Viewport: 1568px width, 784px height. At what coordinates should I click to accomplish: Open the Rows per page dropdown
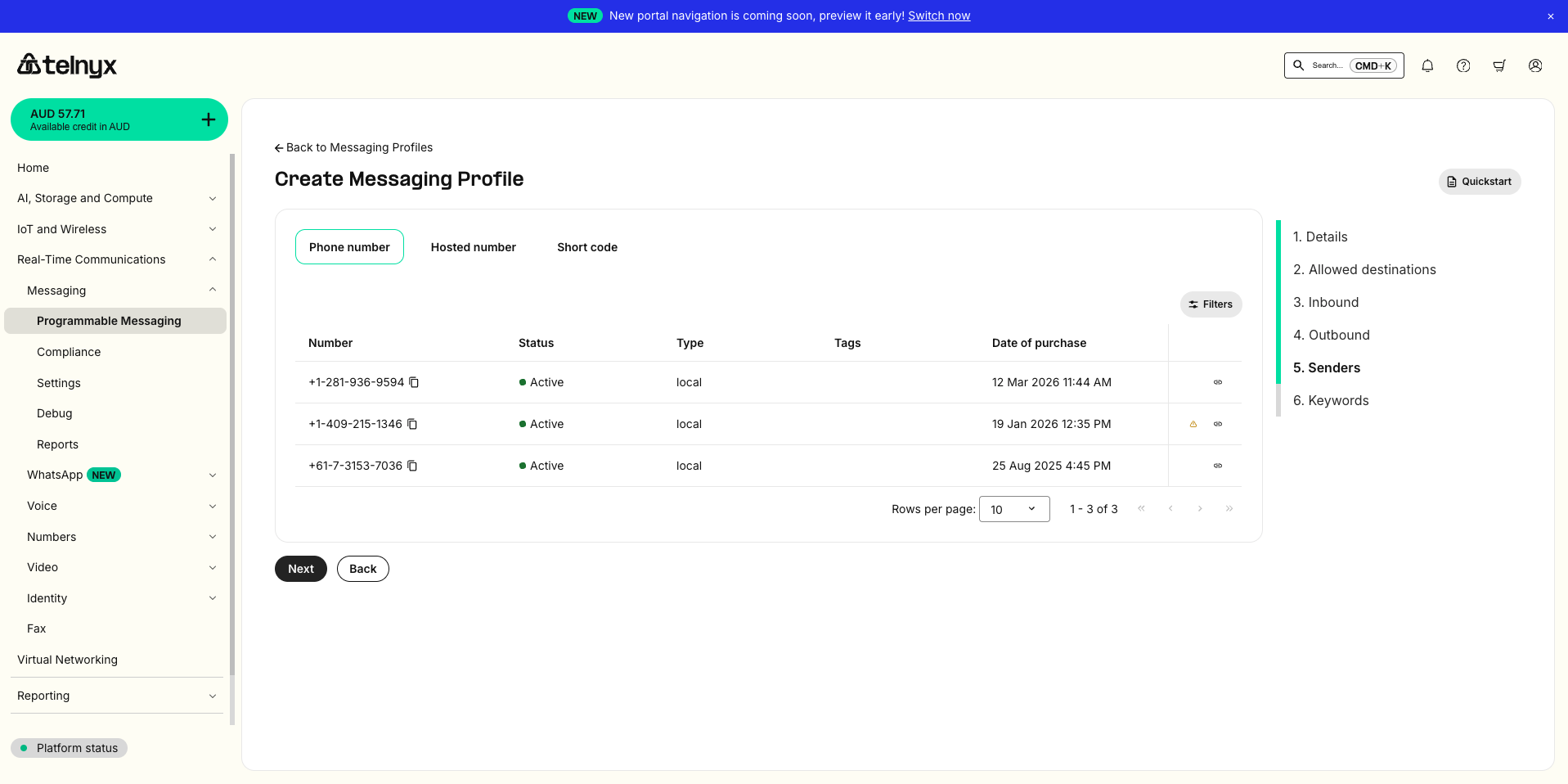(x=1014, y=509)
